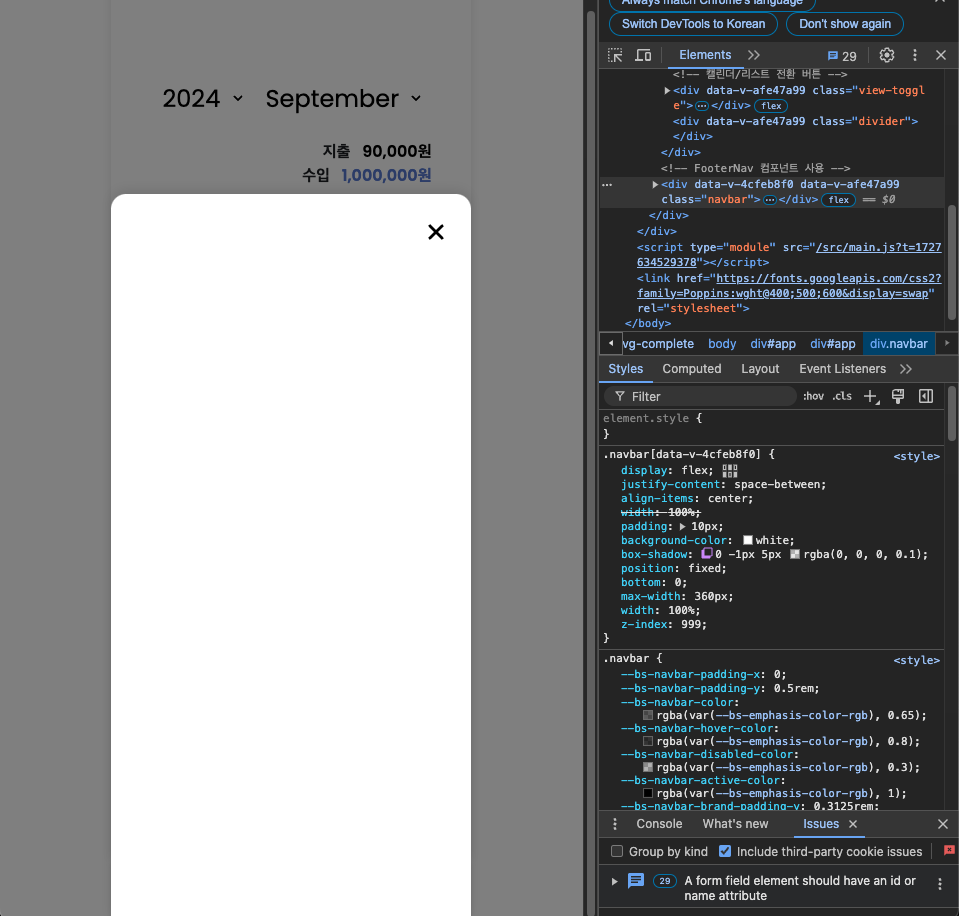The height and width of the screenshot is (916, 959).
Task: Open the box-shadow editor icon
Action: pyautogui.click(x=706, y=553)
